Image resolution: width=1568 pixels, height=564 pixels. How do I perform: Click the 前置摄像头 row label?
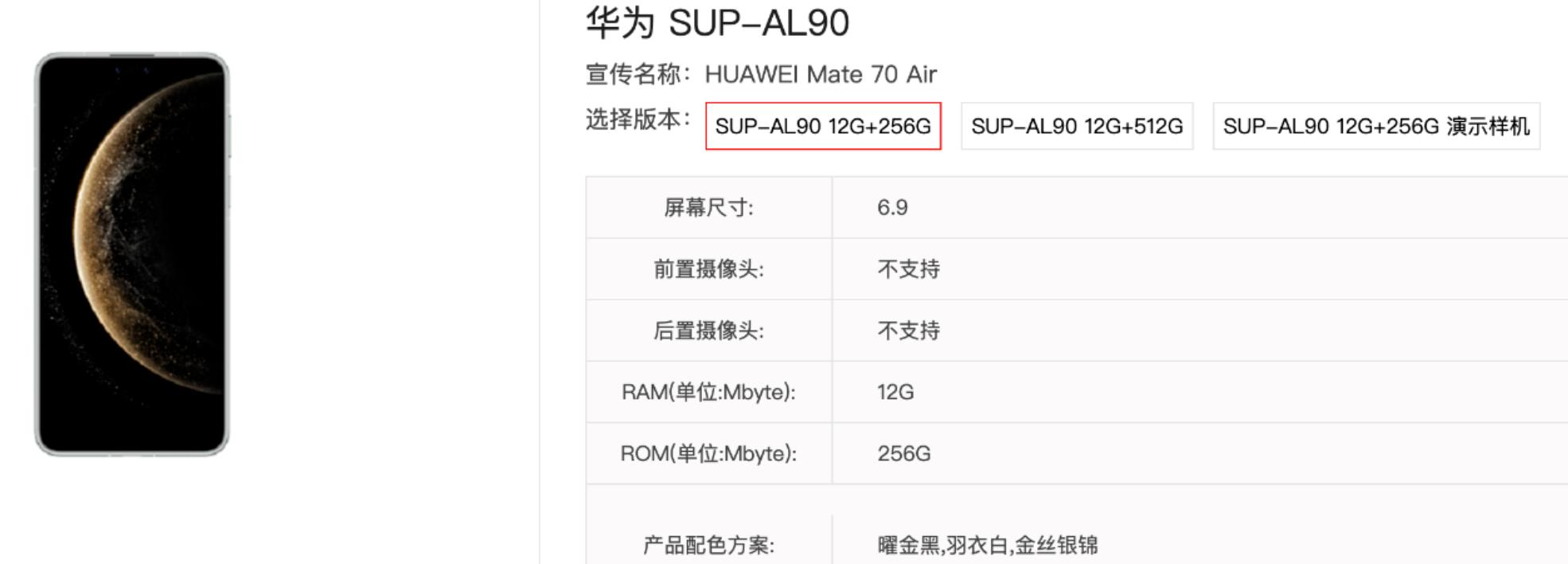tap(707, 268)
